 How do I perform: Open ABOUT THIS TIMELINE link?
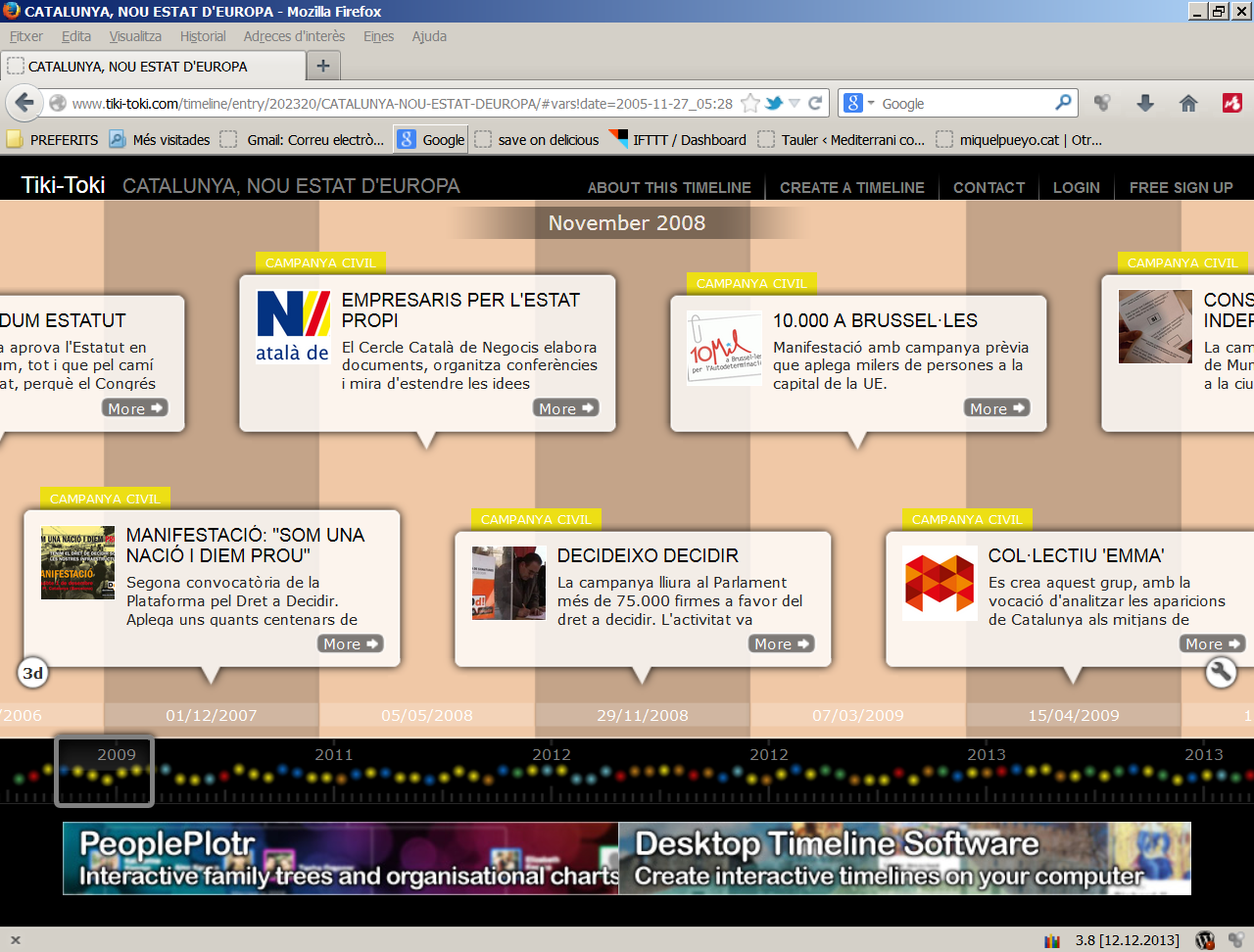point(669,187)
